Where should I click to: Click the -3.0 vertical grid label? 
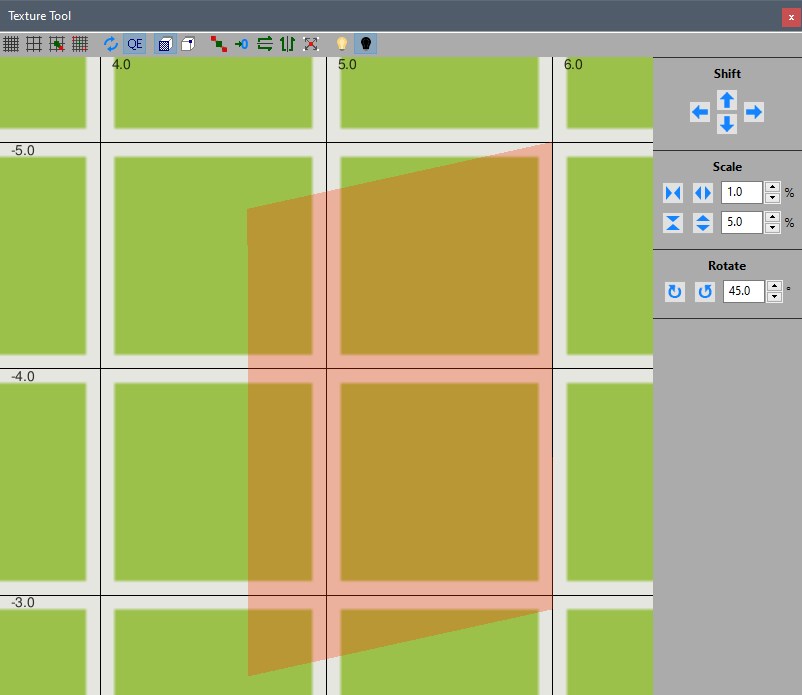23,602
